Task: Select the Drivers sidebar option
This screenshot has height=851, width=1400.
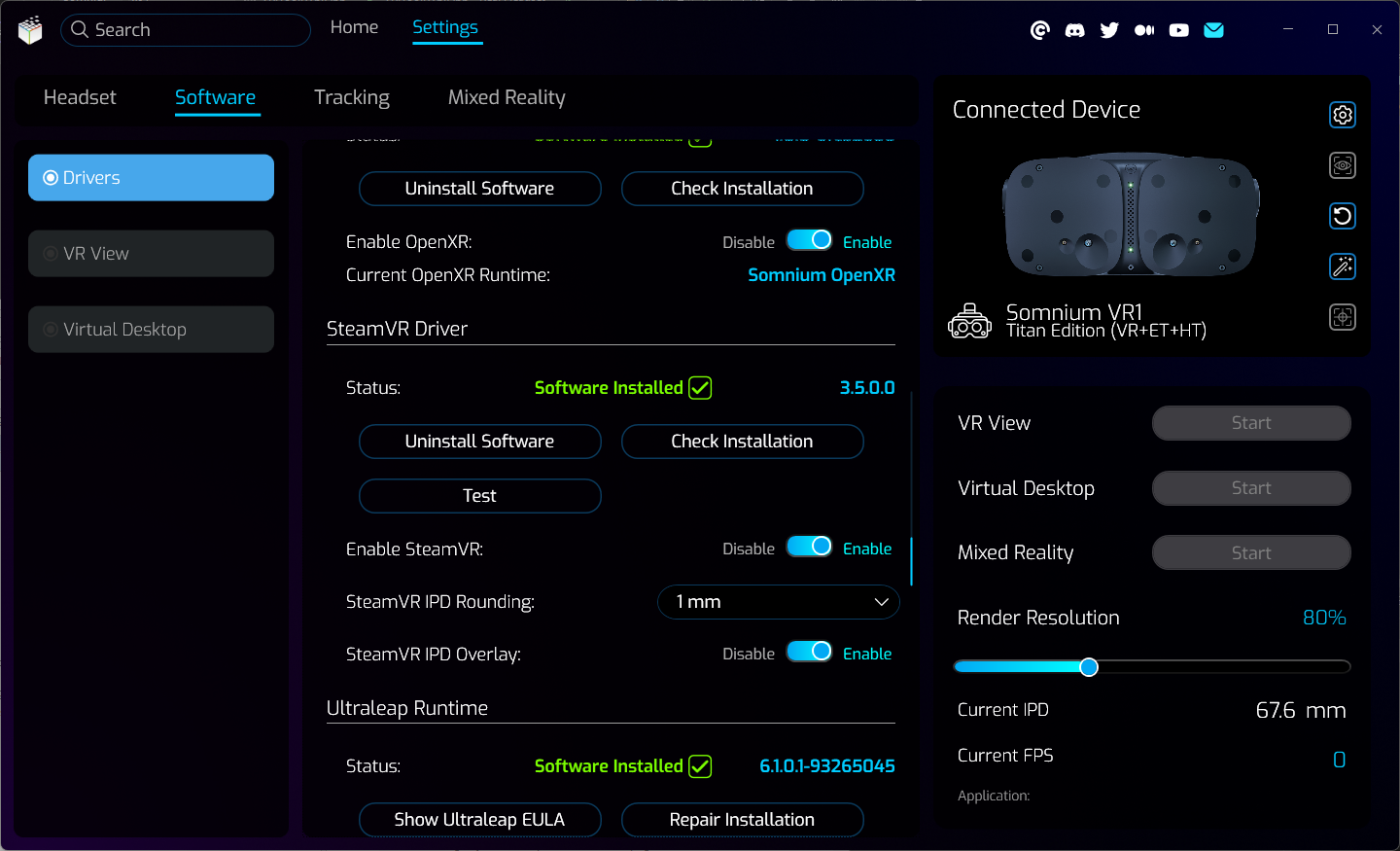Action: point(151,178)
